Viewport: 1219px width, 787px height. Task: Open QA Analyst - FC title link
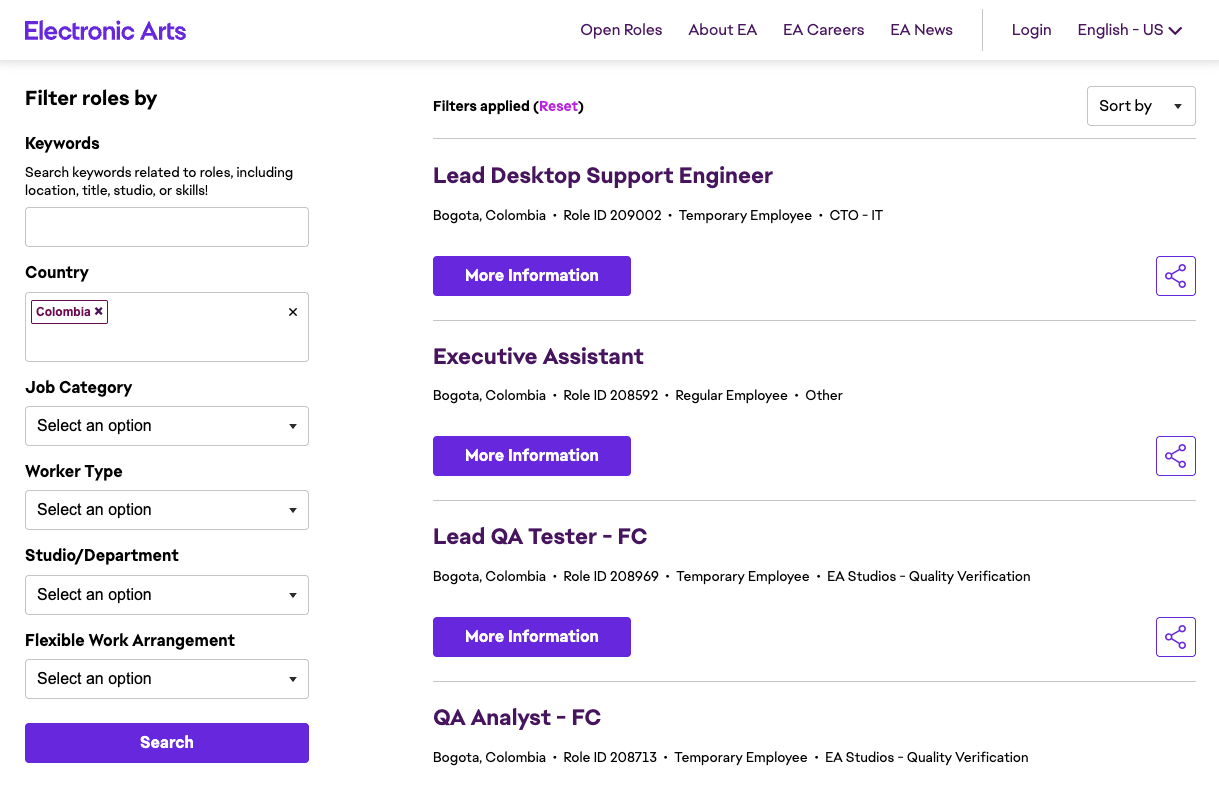(x=517, y=718)
